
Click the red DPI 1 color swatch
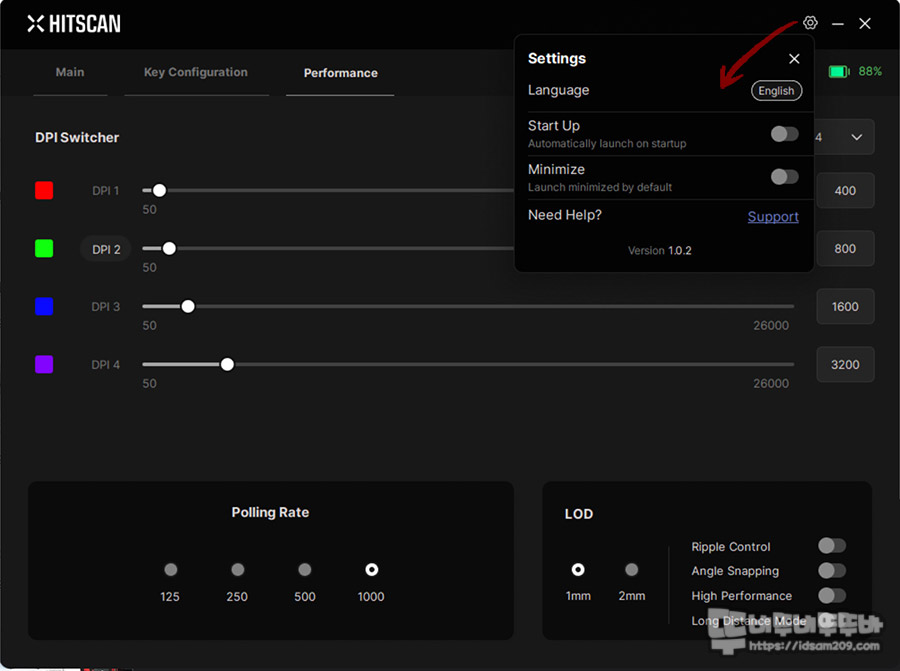(x=44, y=190)
